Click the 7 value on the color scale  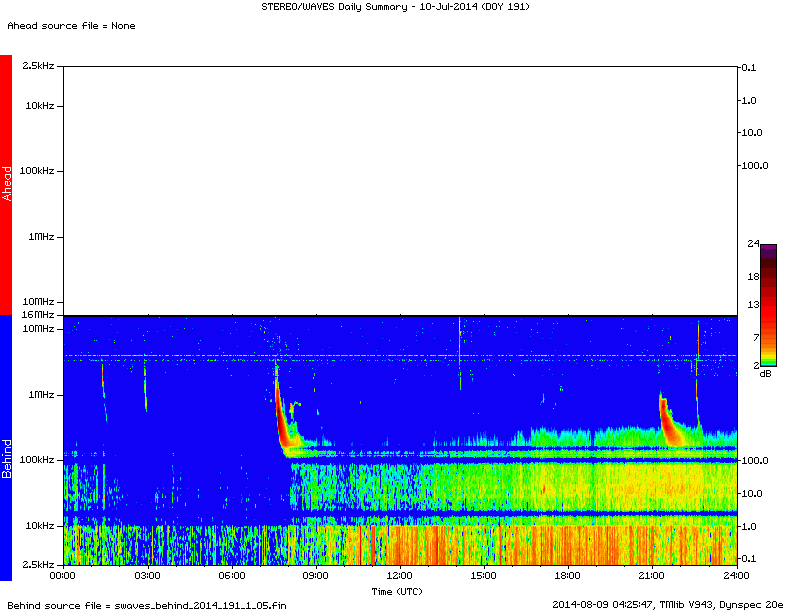(756, 337)
